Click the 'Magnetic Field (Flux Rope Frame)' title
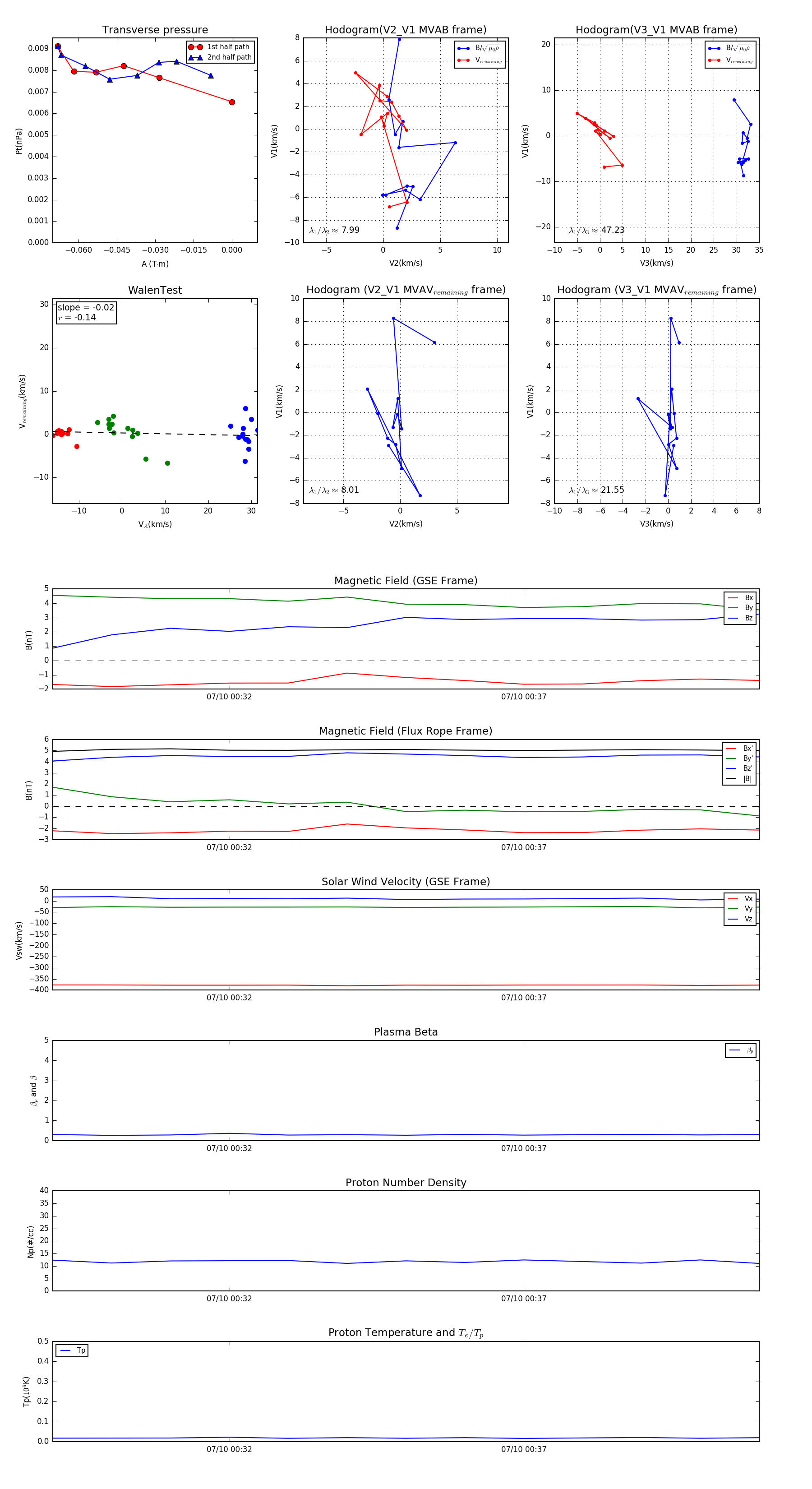The height and width of the screenshot is (1489, 812). (x=406, y=731)
